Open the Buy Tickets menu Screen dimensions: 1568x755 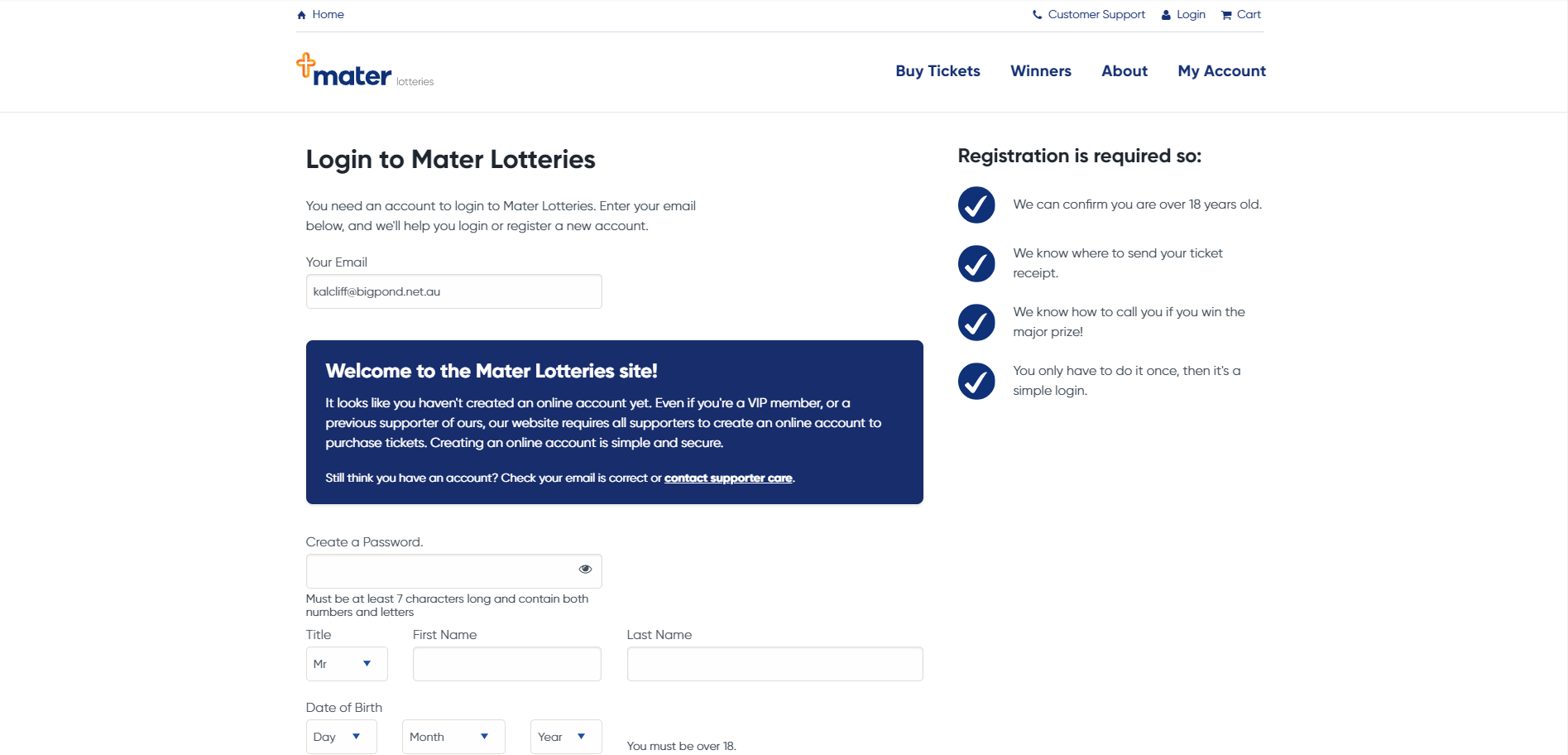(x=937, y=71)
